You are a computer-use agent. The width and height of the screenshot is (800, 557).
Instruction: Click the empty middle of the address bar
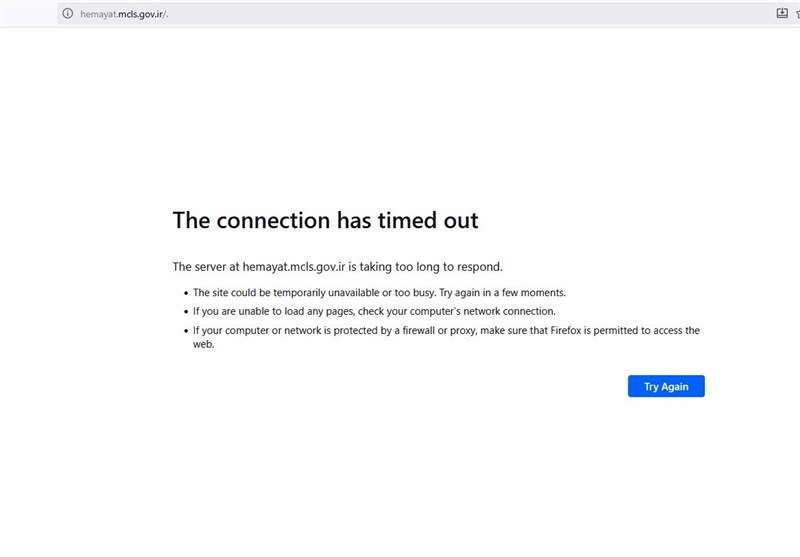coord(450,13)
